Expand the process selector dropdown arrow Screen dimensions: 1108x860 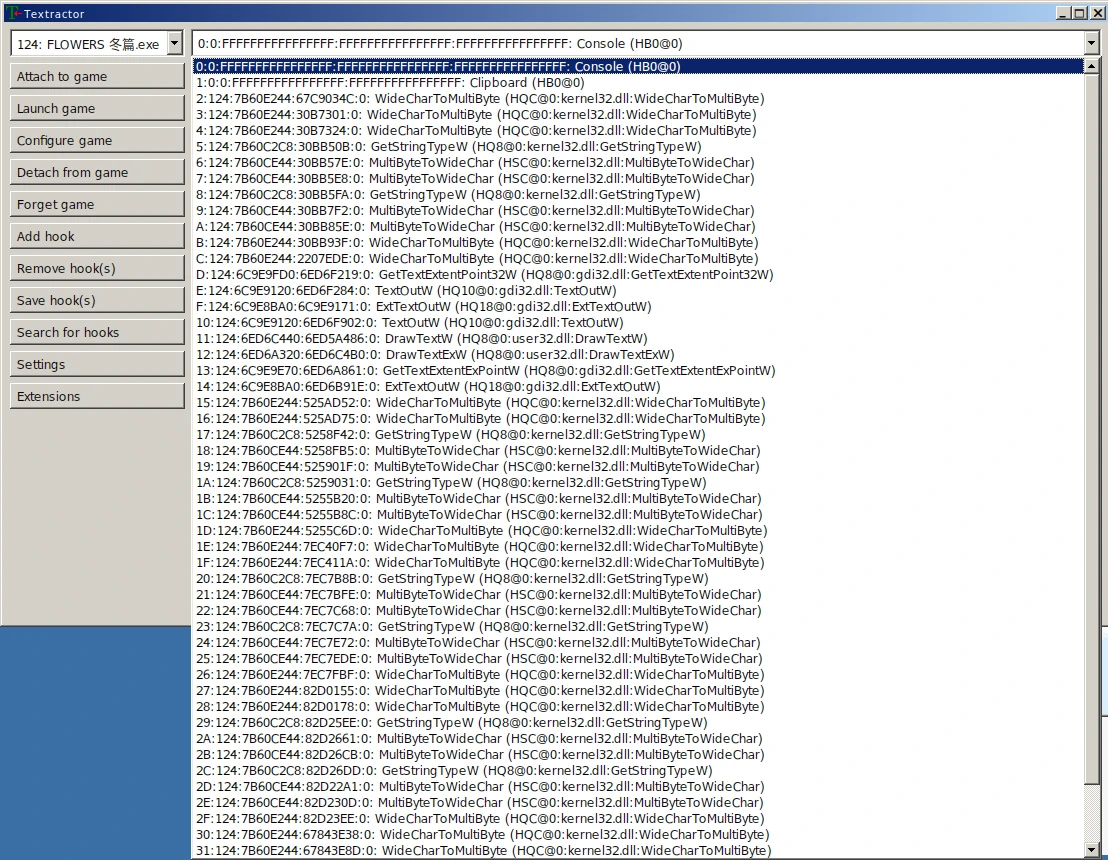click(175, 43)
